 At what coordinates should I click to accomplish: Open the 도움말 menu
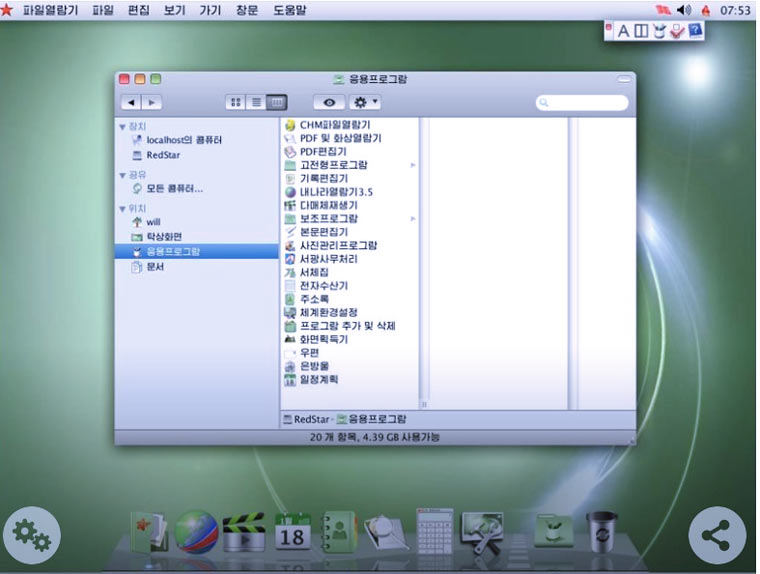[x=289, y=10]
